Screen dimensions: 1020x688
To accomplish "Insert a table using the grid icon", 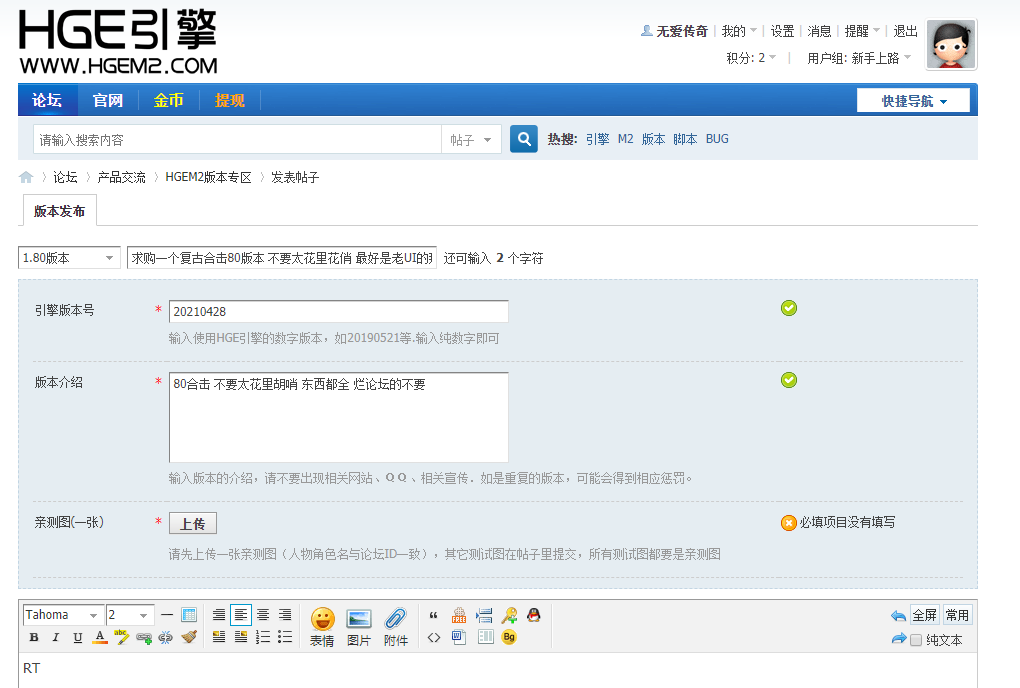I will click(x=189, y=615).
